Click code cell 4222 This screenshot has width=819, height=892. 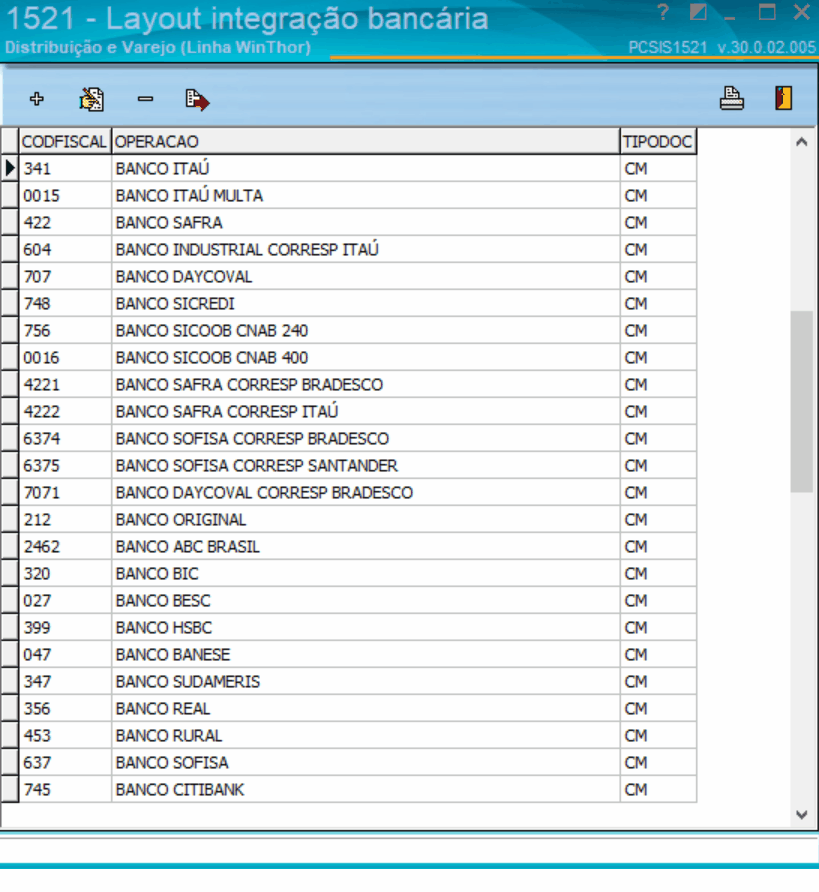[65, 412]
